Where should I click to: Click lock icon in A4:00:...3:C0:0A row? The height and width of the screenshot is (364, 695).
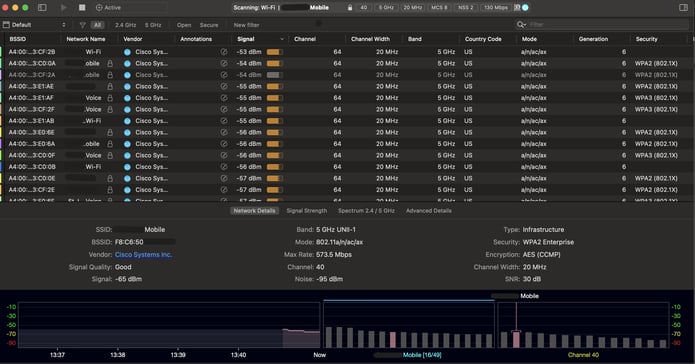[x=110, y=63]
